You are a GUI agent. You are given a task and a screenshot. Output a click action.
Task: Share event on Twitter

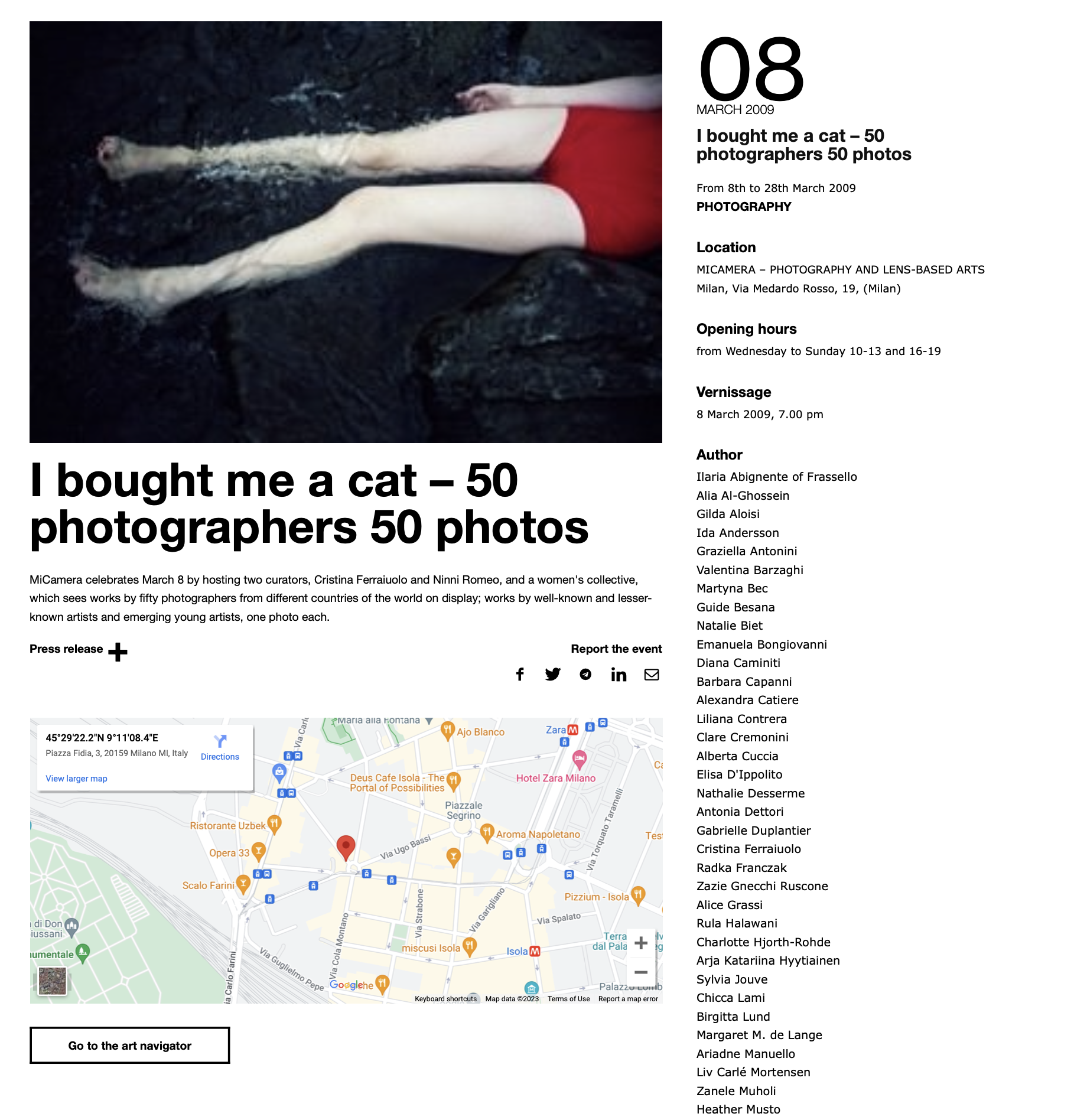click(552, 674)
